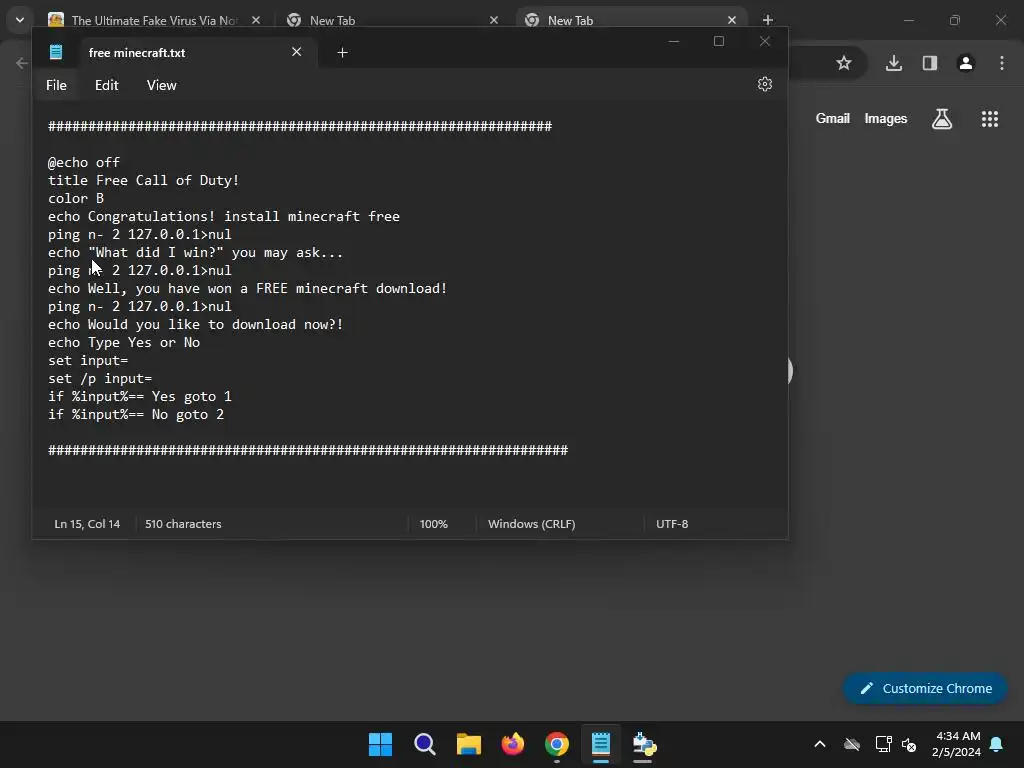Click 'echo Would you like to download now?!' line
The image size is (1024, 768).
coord(196,325)
